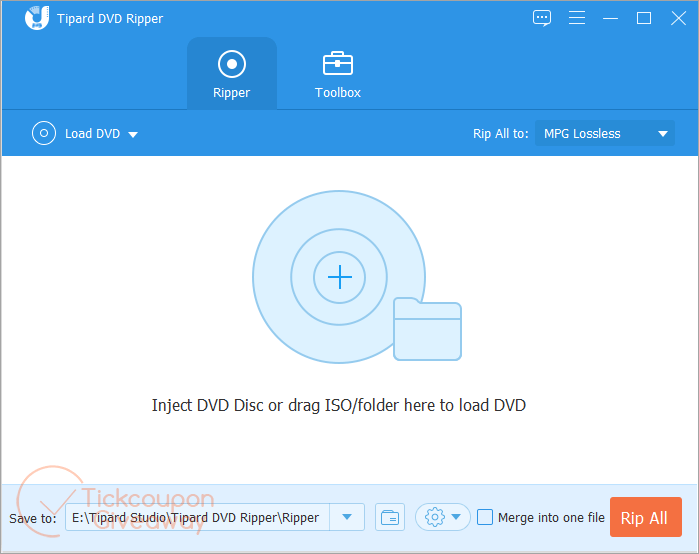Click the Save to path field

197,517
